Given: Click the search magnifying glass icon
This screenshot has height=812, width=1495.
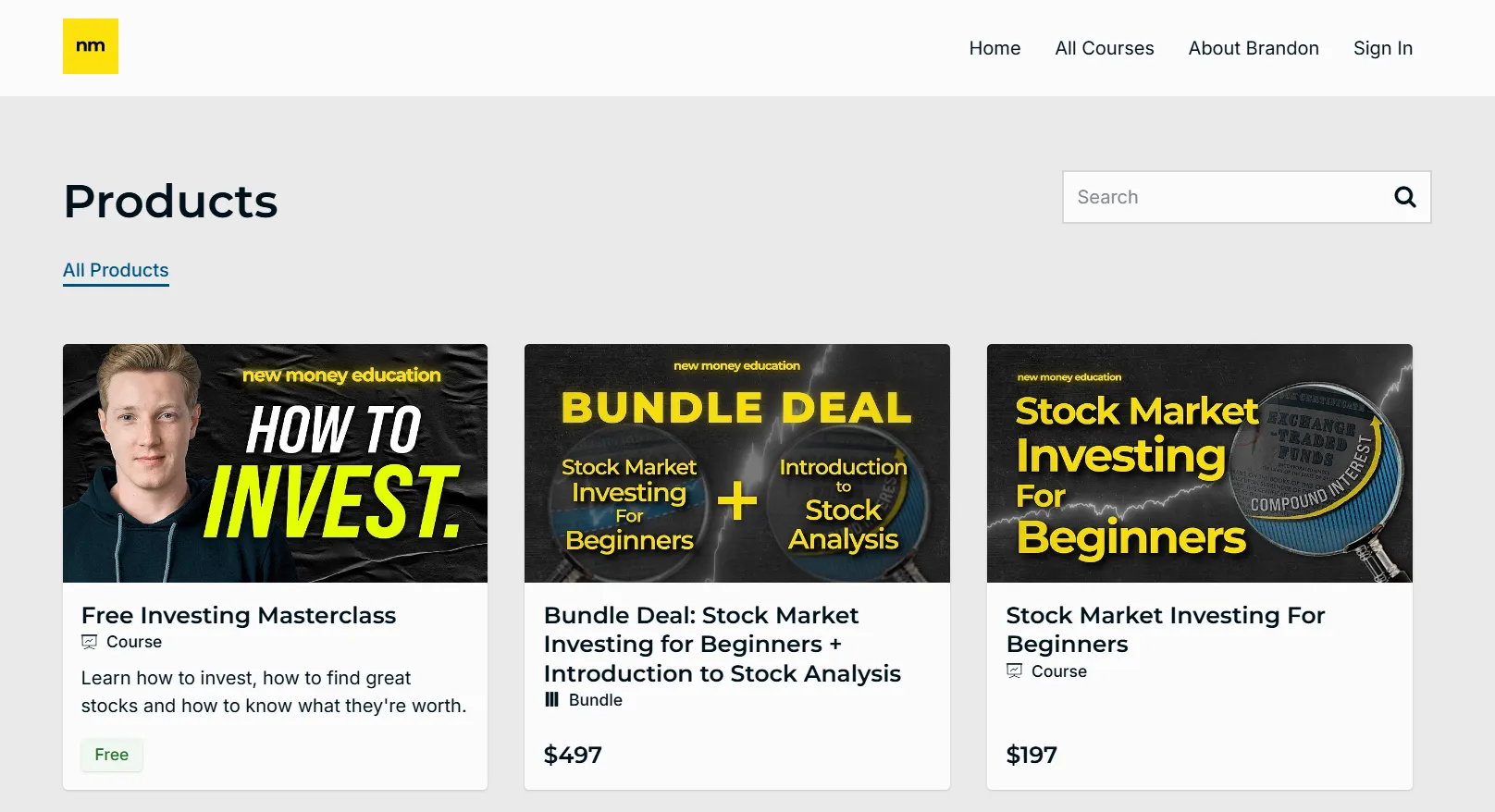Looking at the screenshot, I should [1404, 197].
